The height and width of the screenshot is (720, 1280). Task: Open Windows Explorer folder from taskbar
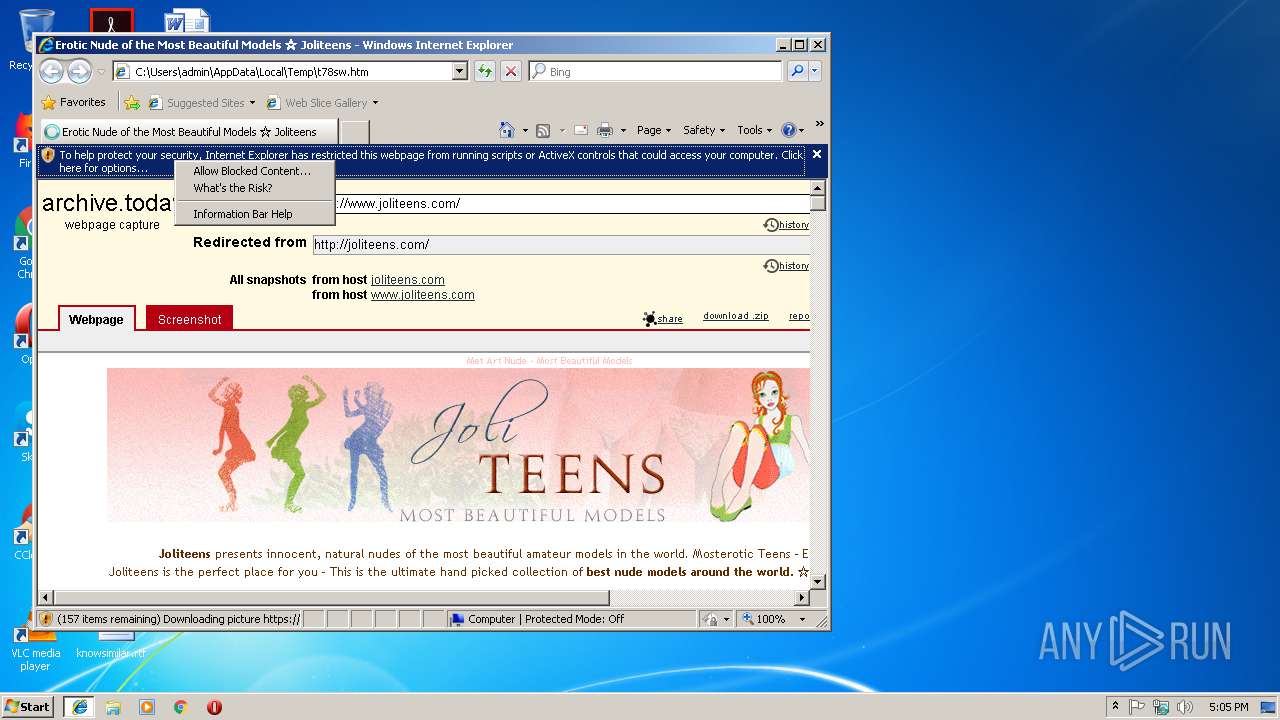(113, 706)
